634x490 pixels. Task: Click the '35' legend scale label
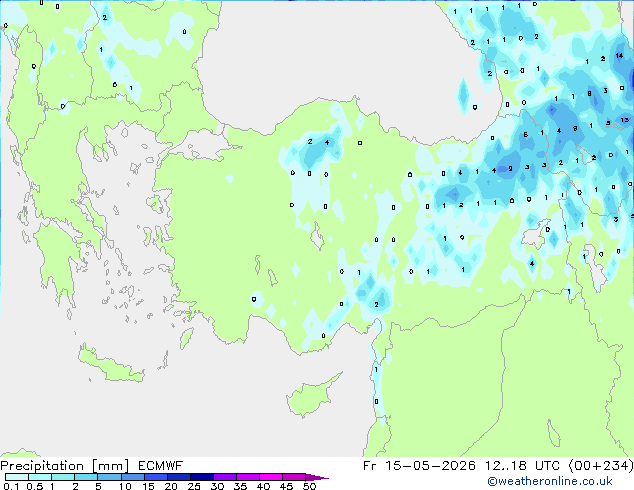pyautogui.click(x=240, y=486)
